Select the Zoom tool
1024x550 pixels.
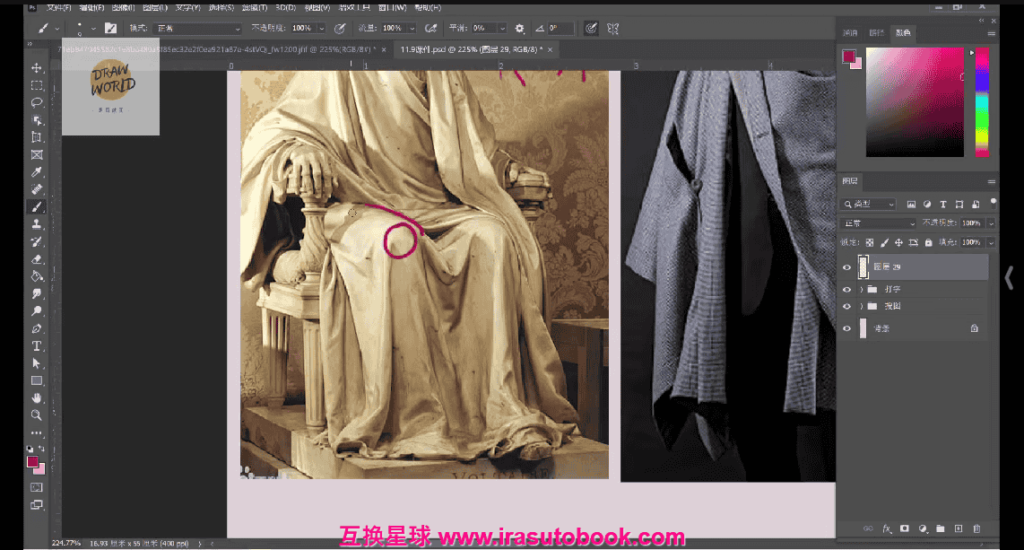(x=37, y=415)
